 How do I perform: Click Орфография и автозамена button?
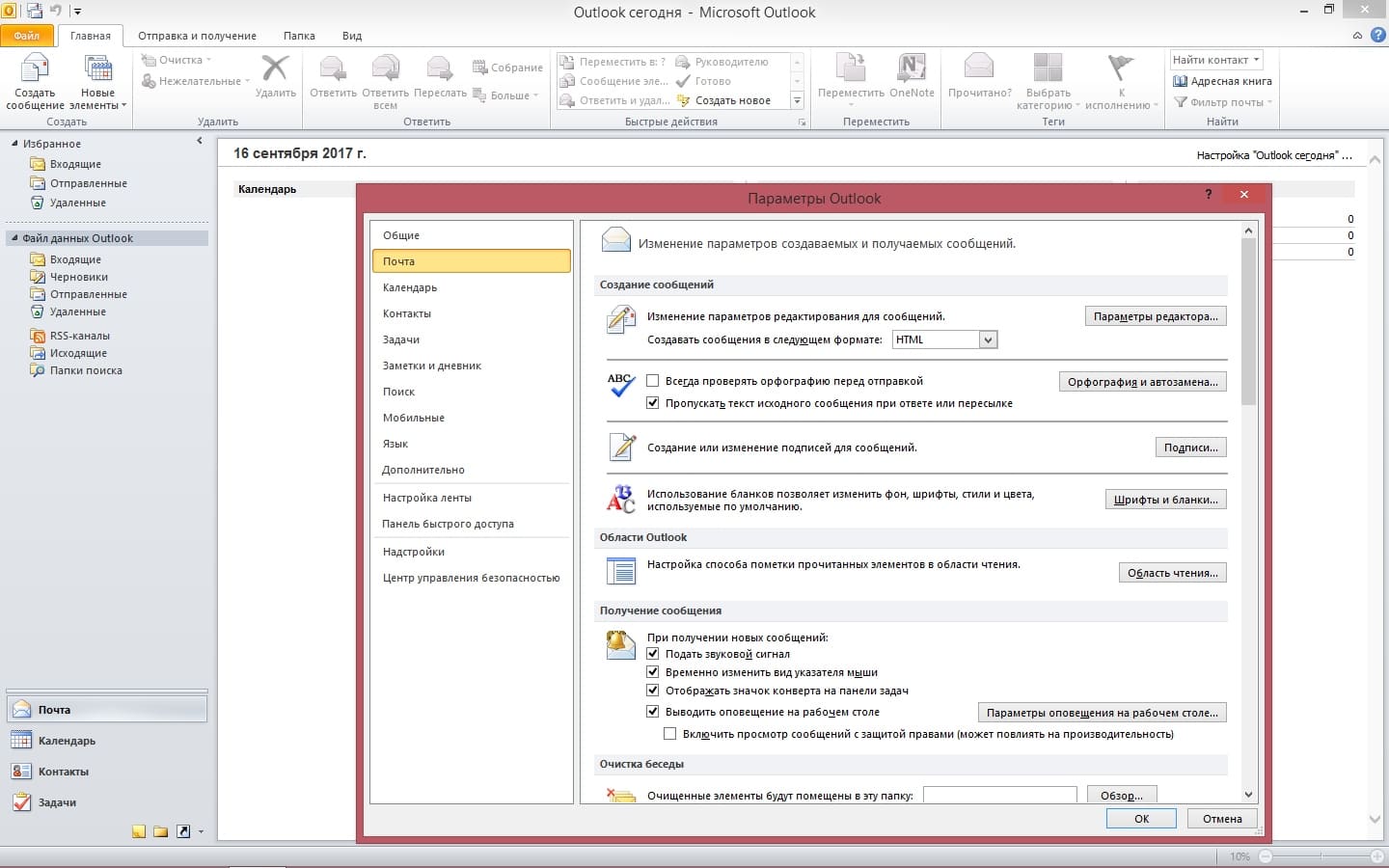(x=1143, y=382)
